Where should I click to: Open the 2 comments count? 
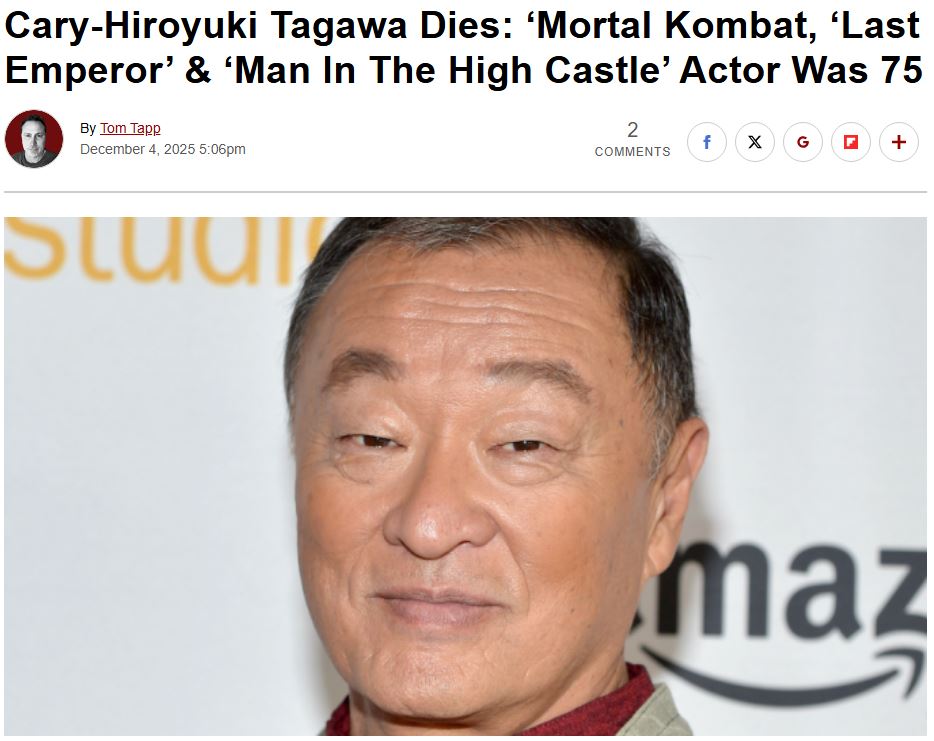click(x=633, y=139)
